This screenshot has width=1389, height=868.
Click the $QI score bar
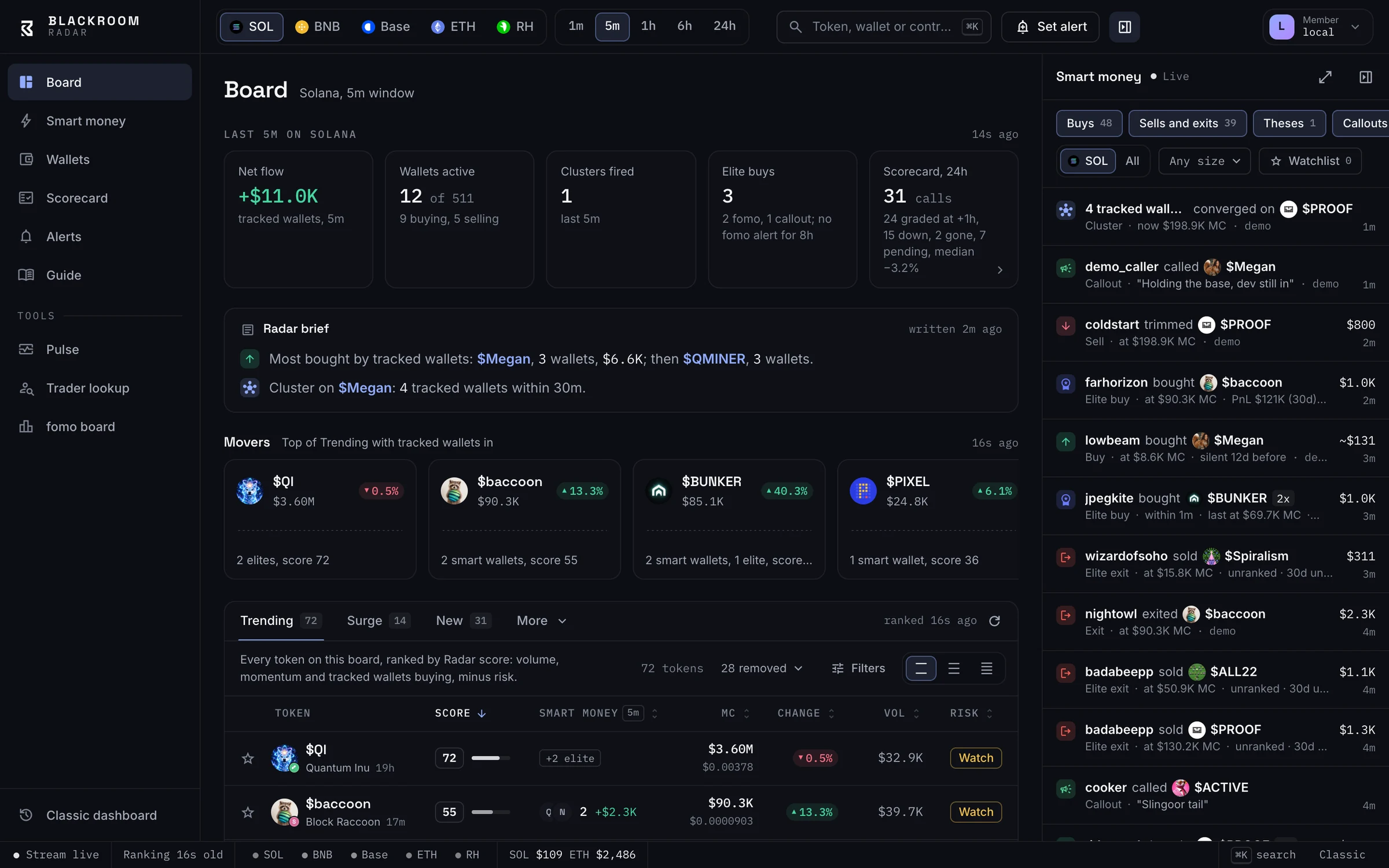491,758
